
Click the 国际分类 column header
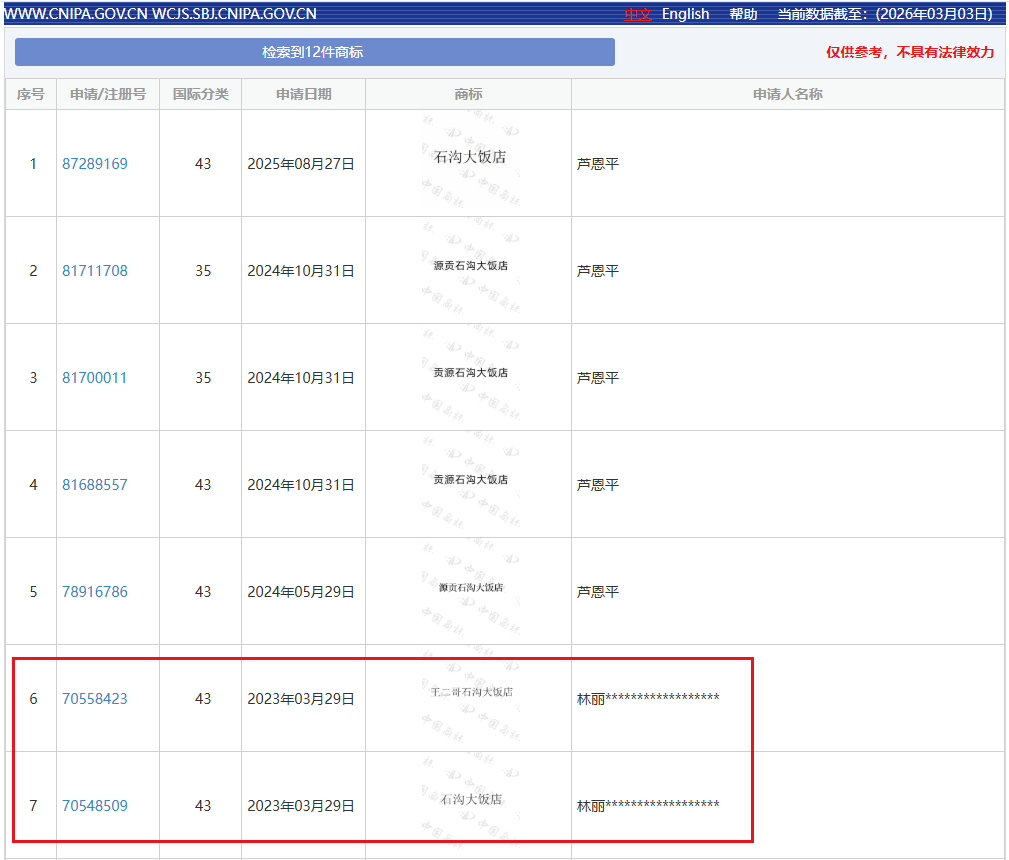click(x=200, y=94)
